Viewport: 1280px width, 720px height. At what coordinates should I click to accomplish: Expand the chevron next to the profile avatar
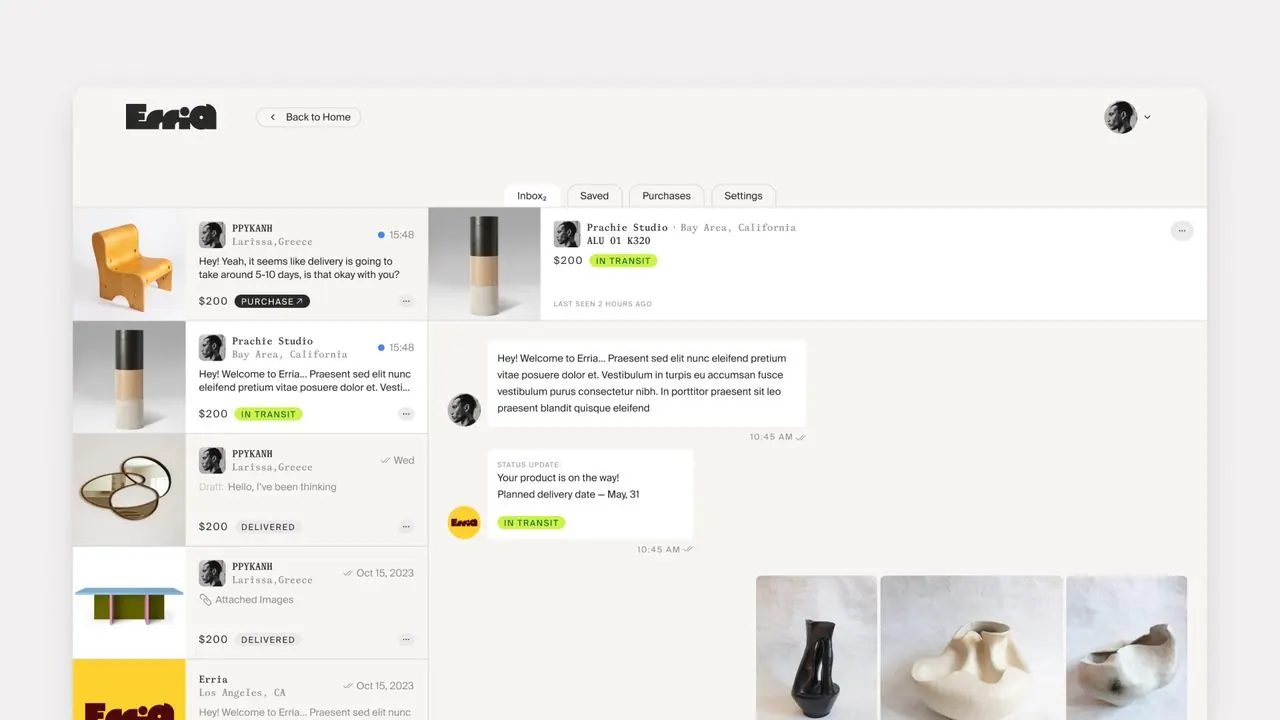(x=1147, y=117)
